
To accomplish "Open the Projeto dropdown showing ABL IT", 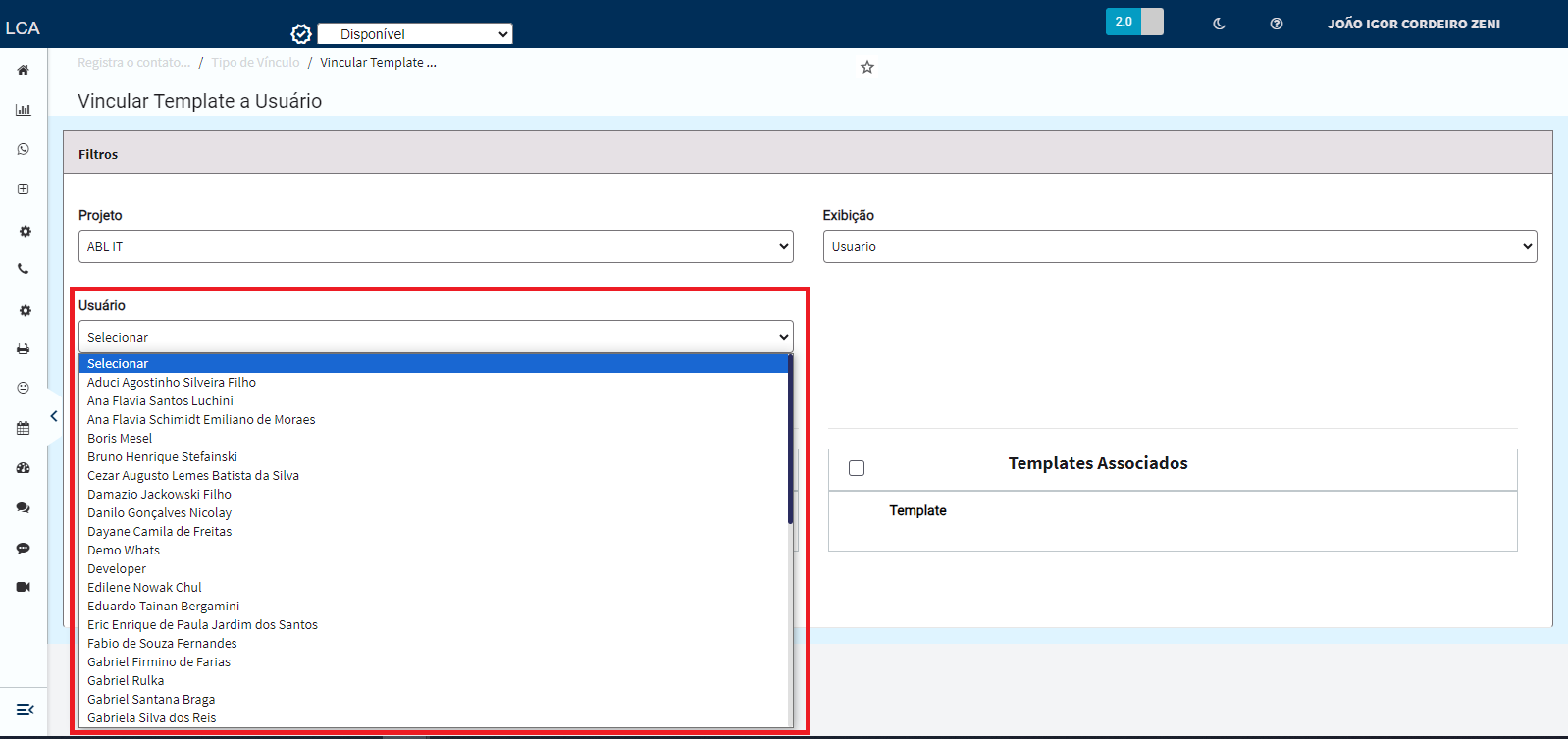I will pyautogui.click(x=436, y=246).
